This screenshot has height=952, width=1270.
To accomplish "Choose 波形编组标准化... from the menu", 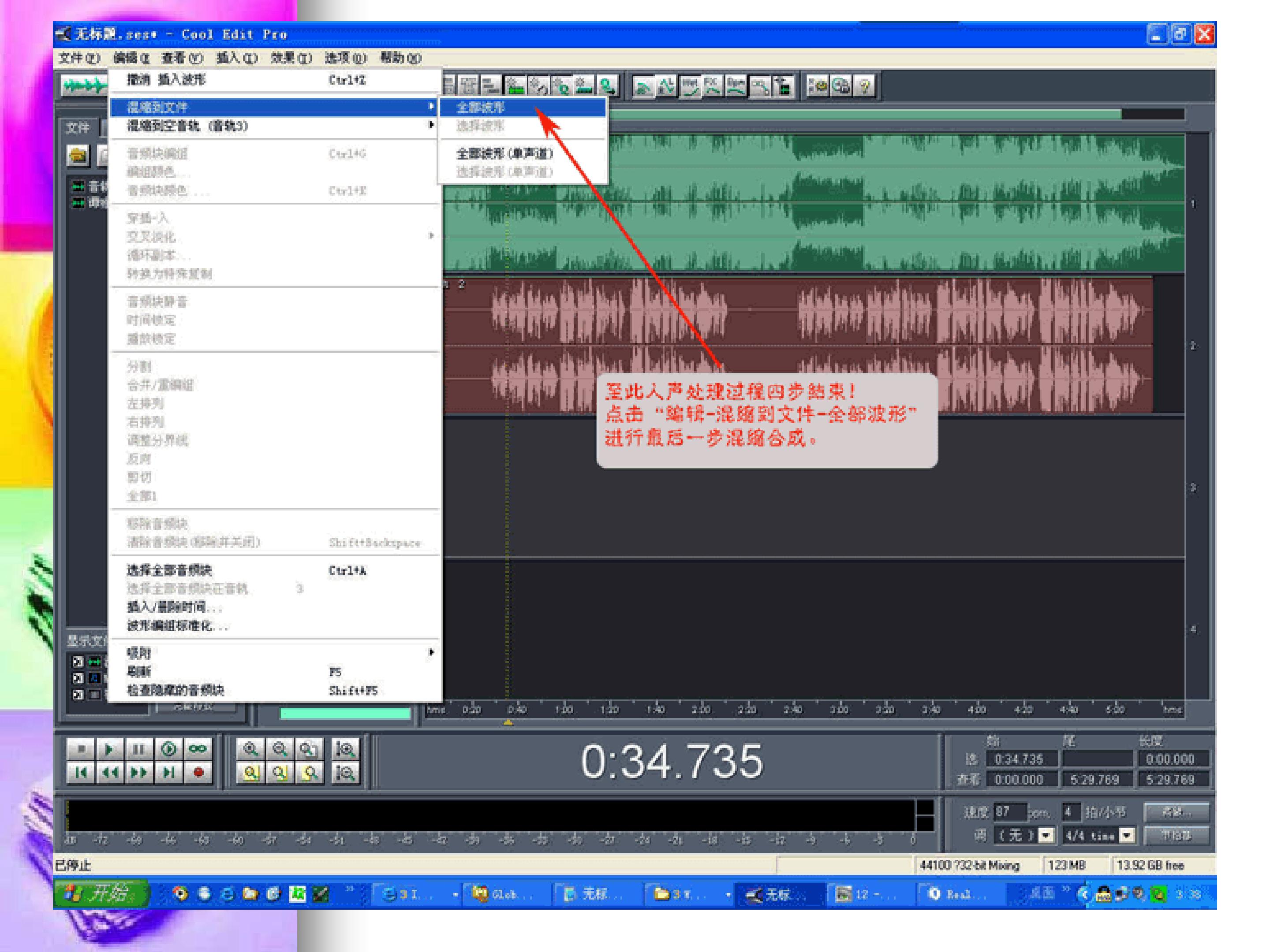I will pyautogui.click(x=276, y=625).
